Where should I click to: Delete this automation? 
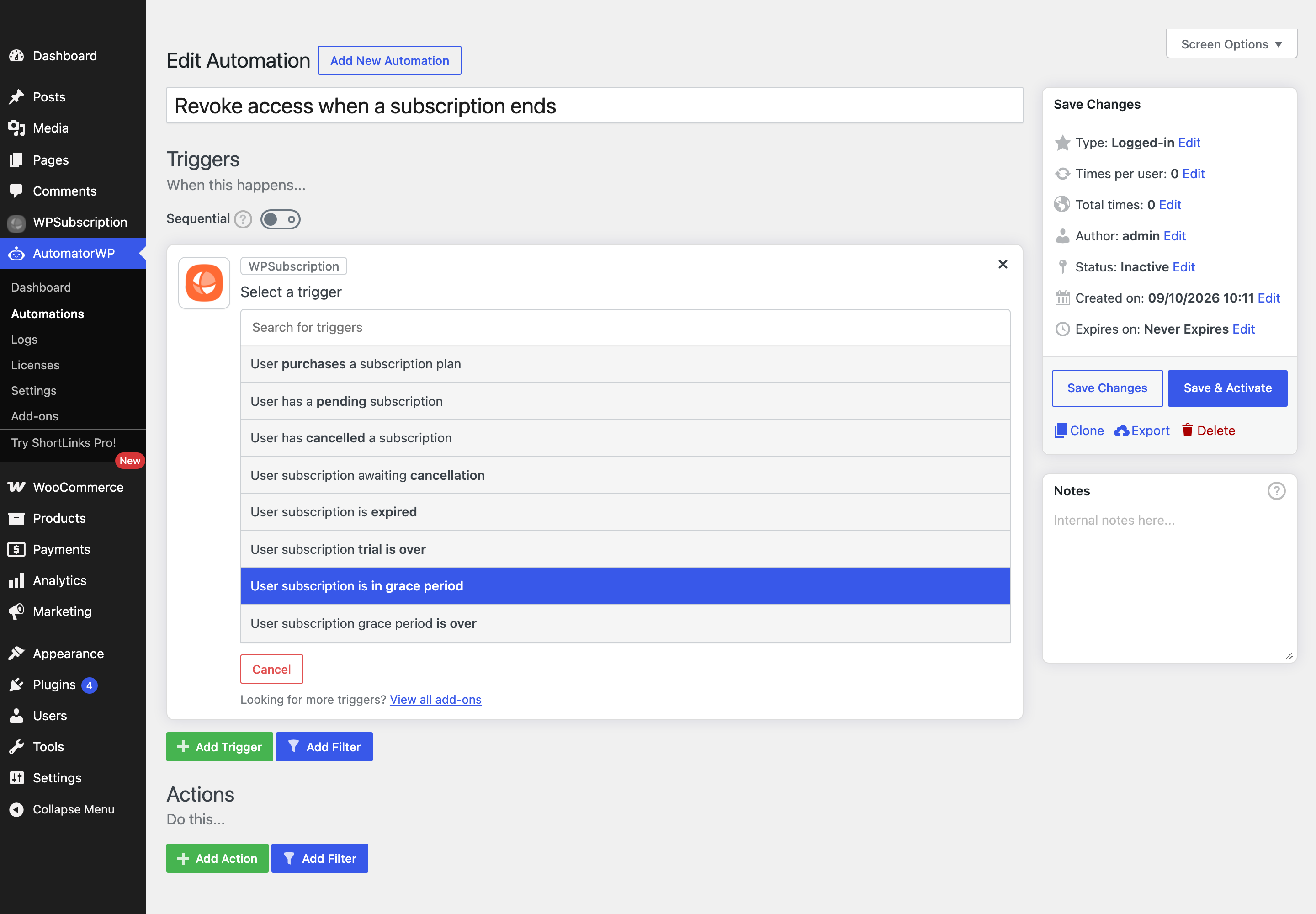pos(1208,430)
